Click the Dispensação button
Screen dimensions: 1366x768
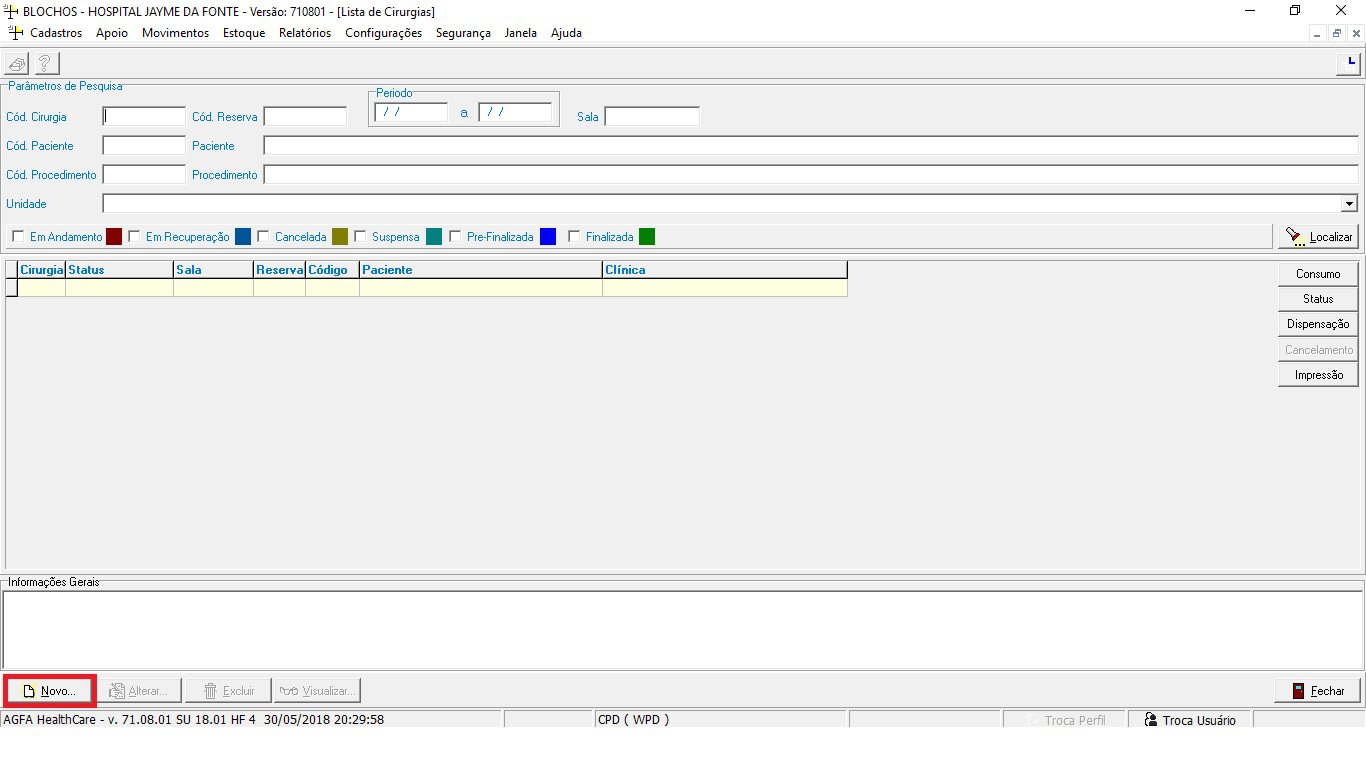click(1318, 324)
